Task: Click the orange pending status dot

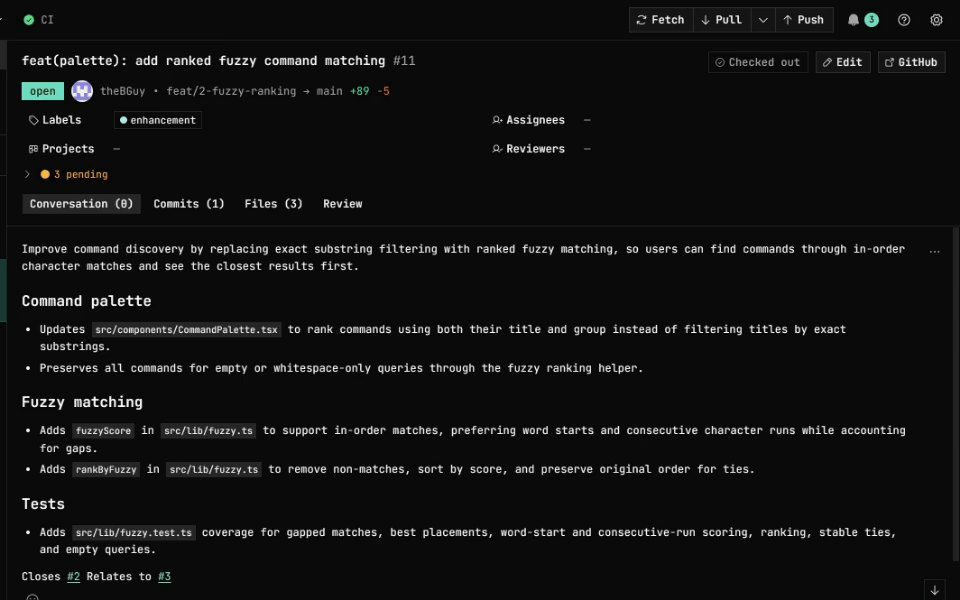Action: pyautogui.click(x=45, y=174)
